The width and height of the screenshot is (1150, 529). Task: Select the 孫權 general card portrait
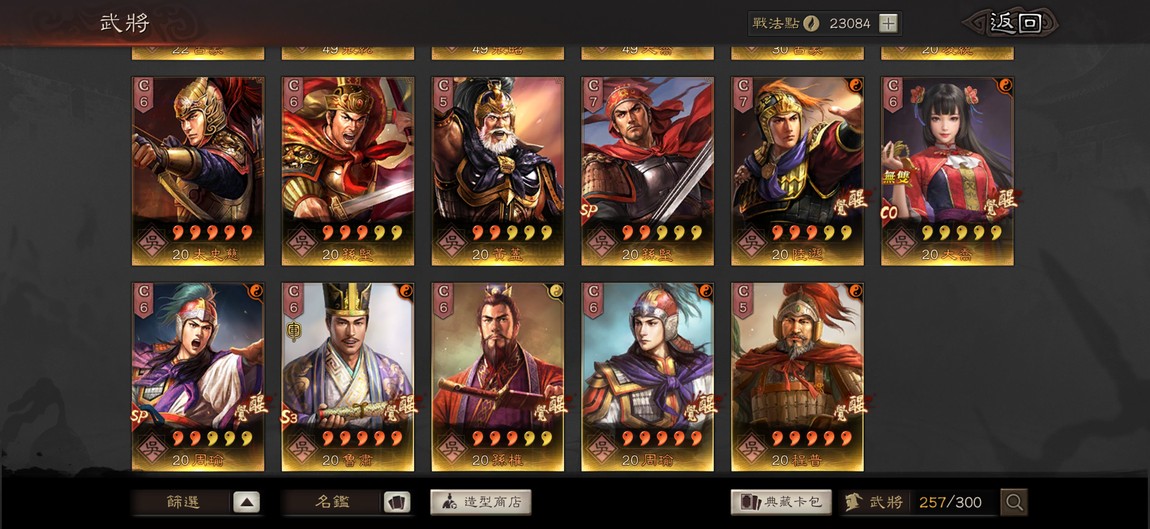pyautogui.click(x=497, y=357)
